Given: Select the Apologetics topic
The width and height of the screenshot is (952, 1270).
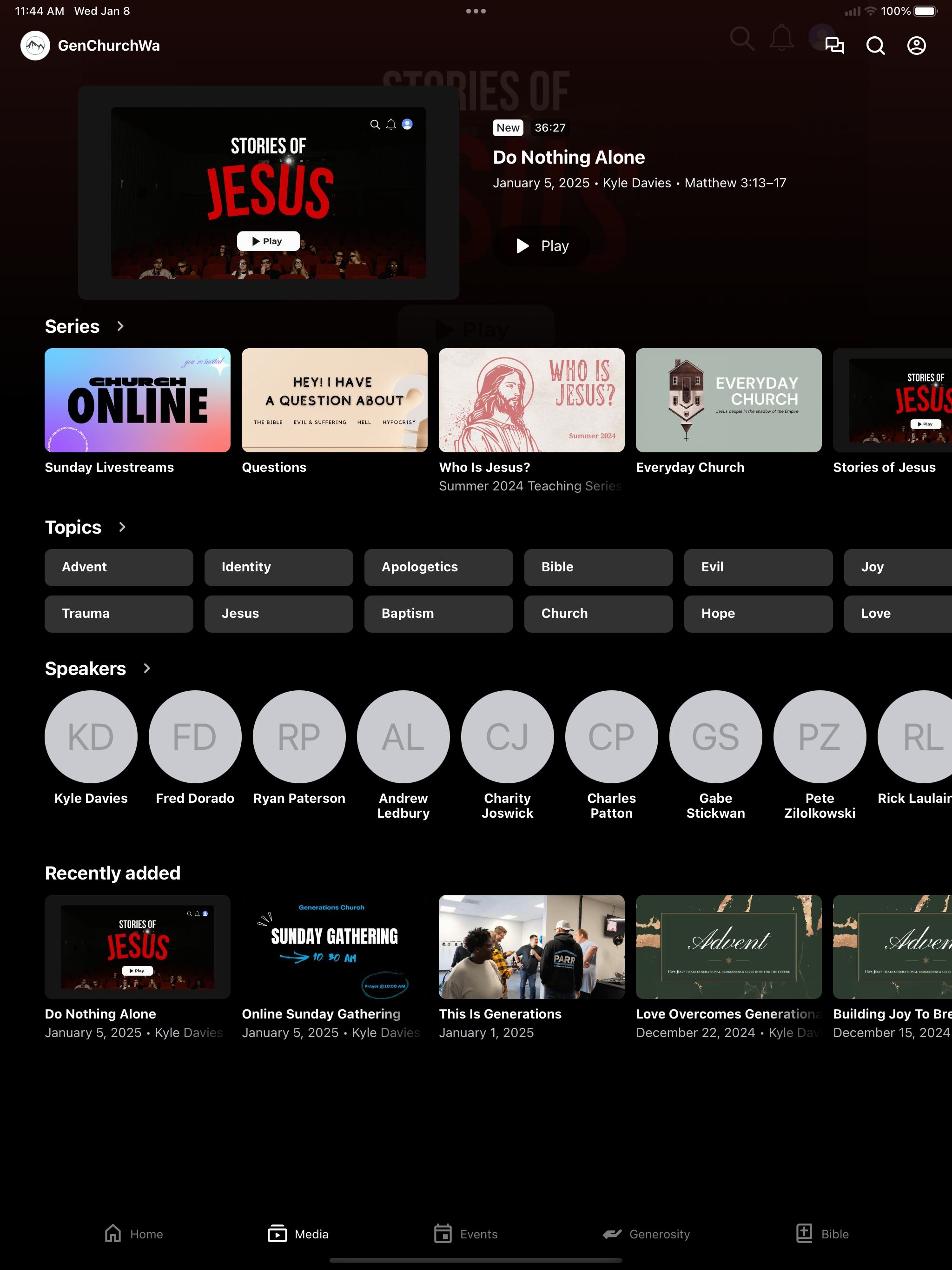Looking at the screenshot, I should (x=439, y=567).
